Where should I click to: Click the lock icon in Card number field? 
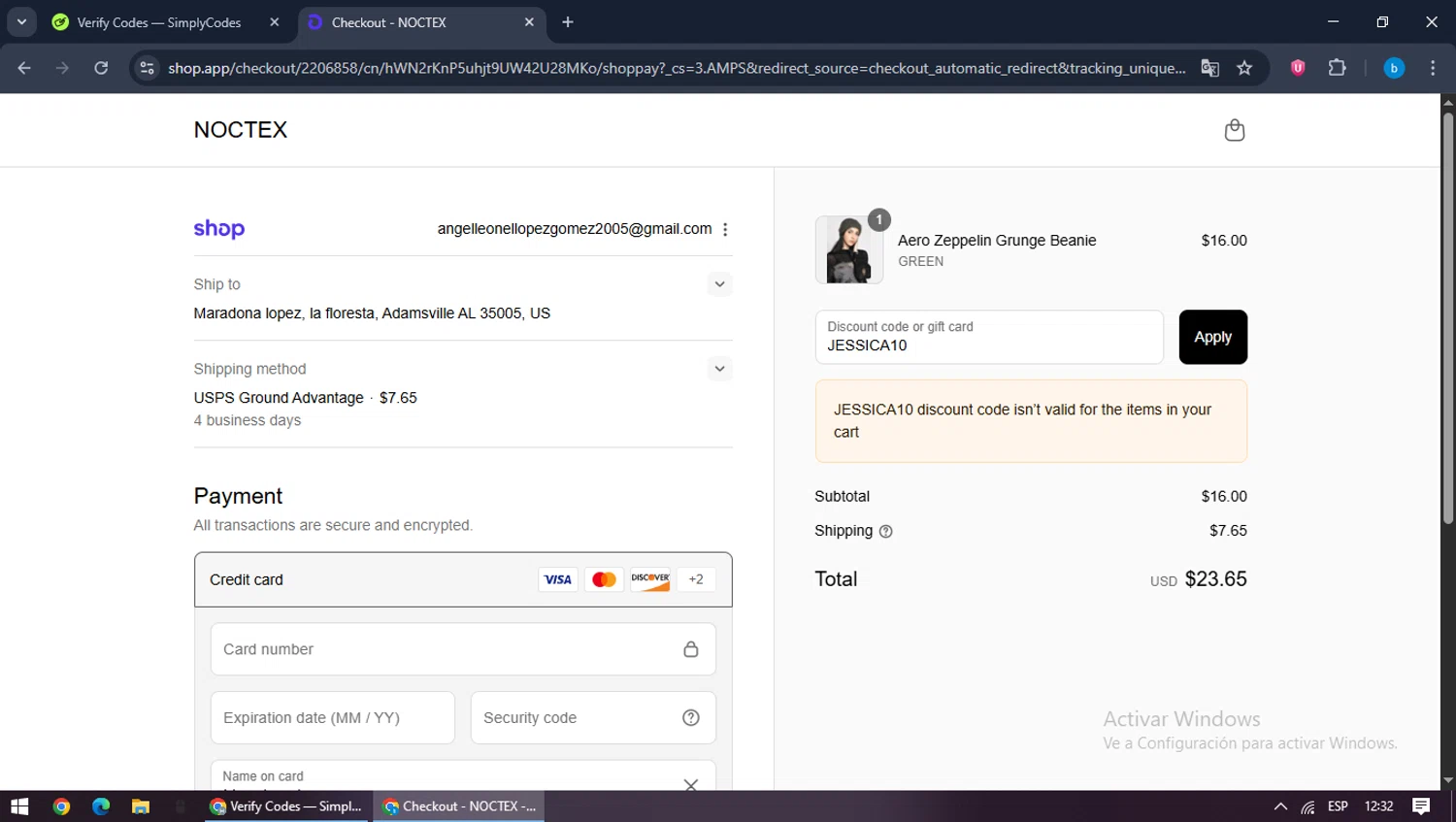pos(690,649)
